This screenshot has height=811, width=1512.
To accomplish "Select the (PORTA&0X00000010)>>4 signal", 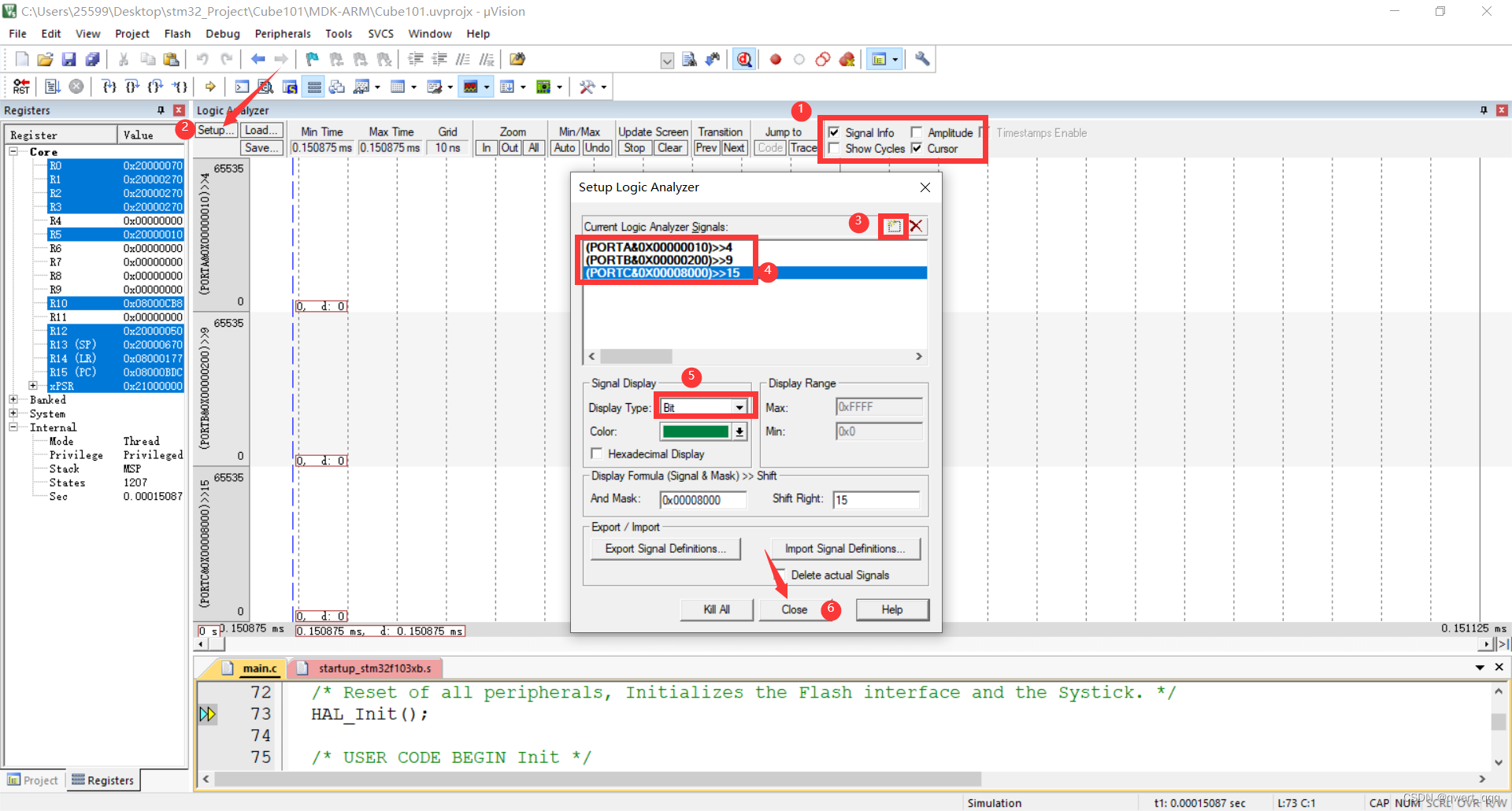I will (659, 247).
